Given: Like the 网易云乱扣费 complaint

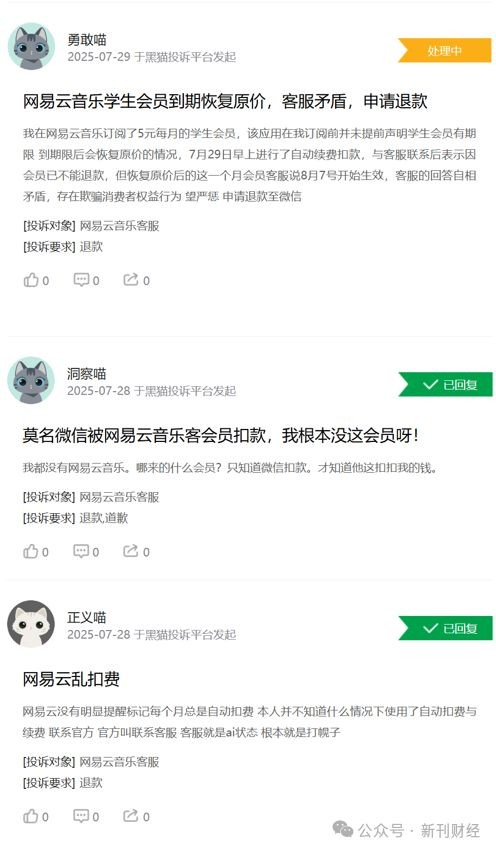Looking at the screenshot, I should coord(36,816).
